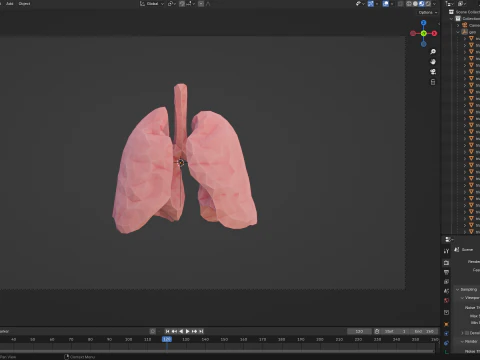This screenshot has height=360, width=480.
Task: Open the Scene properties tab
Action: pos(446,291)
